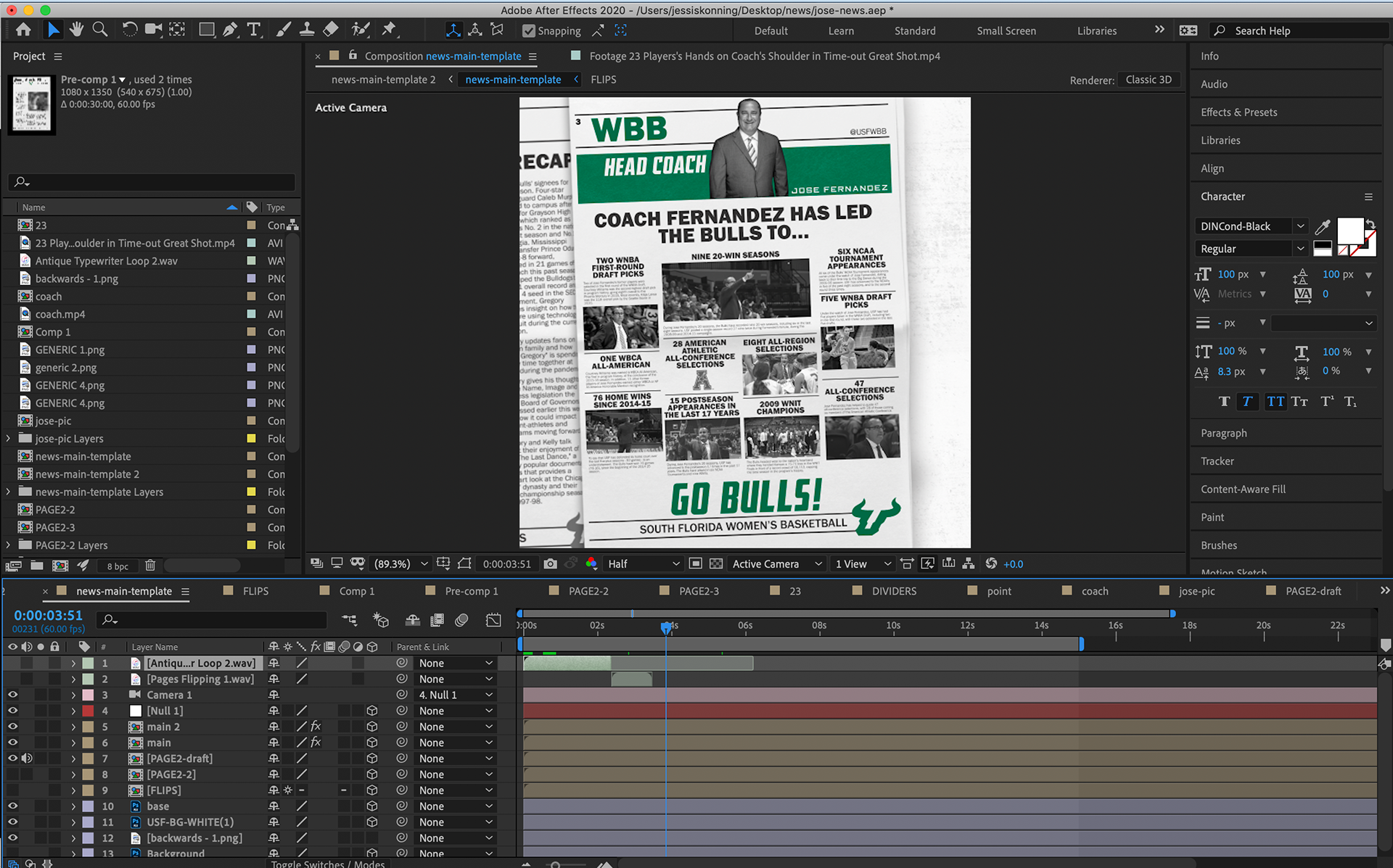Open the Effects & Presets panel
This screenshot has width=1393, height=868.
pyautogui.click(x=1238, y=112)
